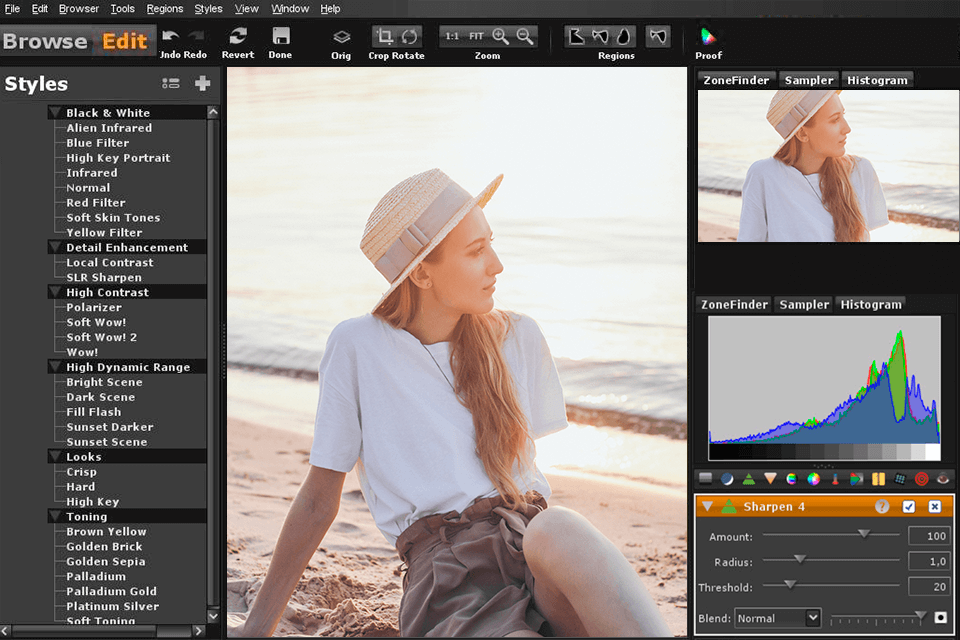
Task: Collapse the Sharpen 4 tool panel
Action: [x=708, y=507]
